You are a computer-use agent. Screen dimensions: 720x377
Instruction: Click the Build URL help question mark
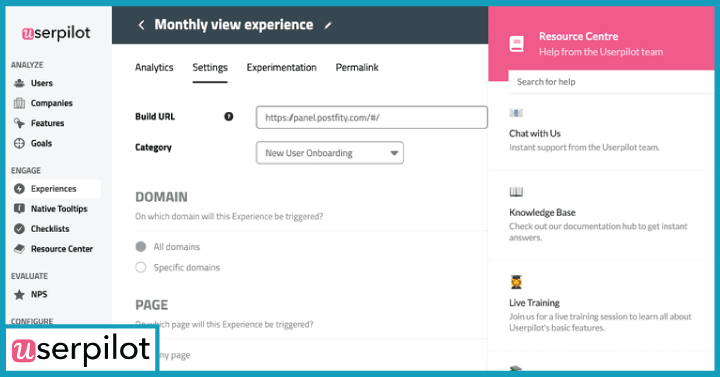point(229,117)
